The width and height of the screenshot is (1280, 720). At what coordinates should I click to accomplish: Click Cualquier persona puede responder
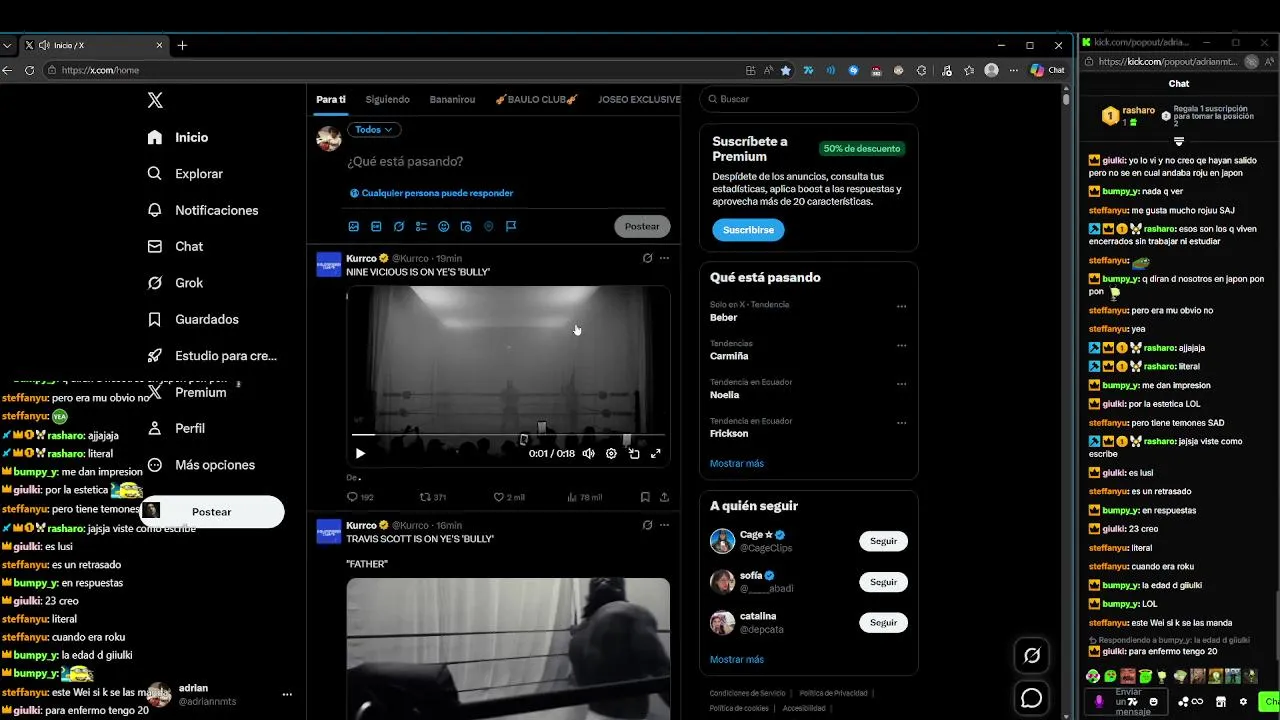[x=431, y=193]
